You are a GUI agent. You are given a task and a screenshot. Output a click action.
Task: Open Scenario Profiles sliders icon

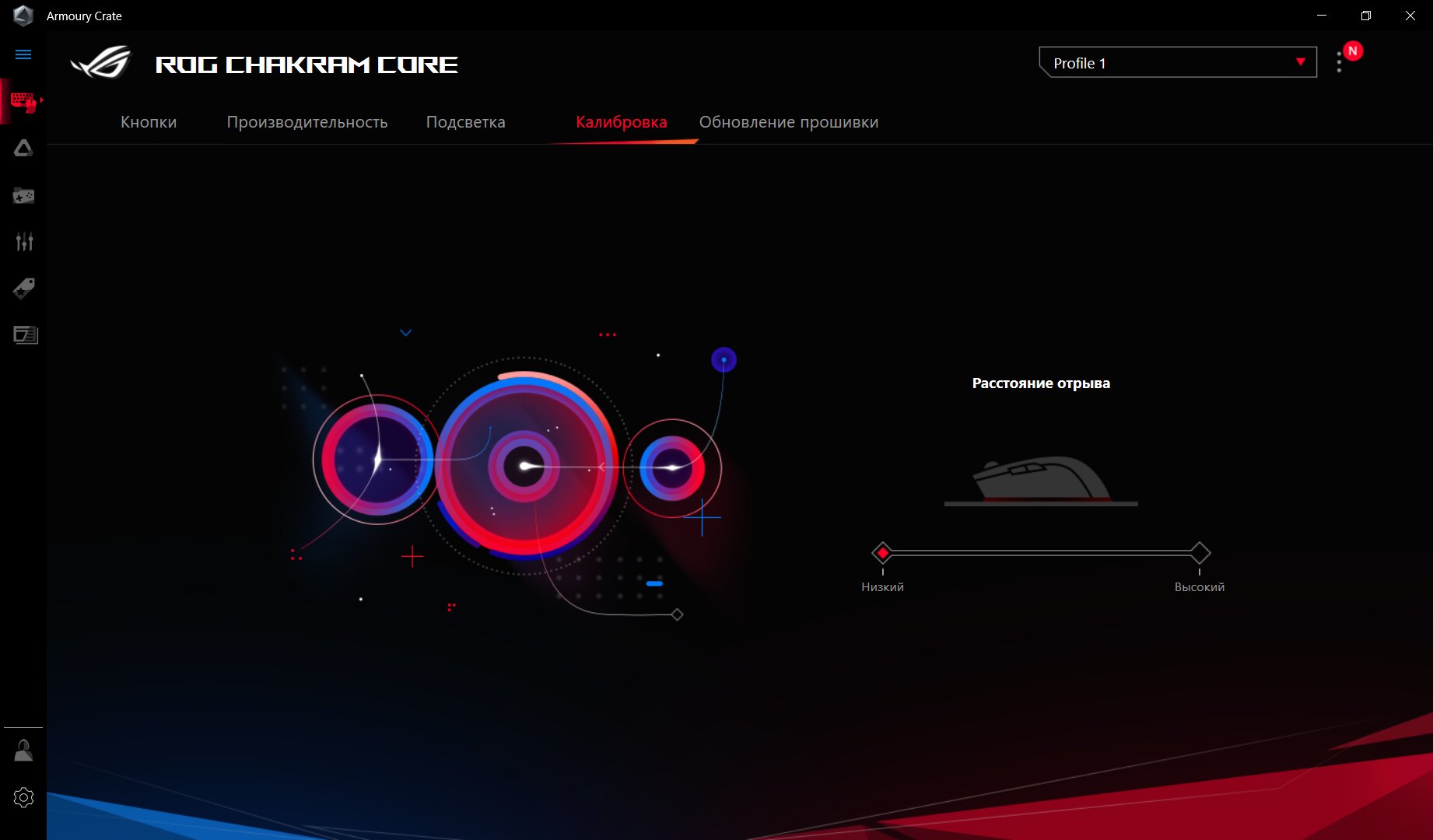pyautogui.click(x=24, y=242)
